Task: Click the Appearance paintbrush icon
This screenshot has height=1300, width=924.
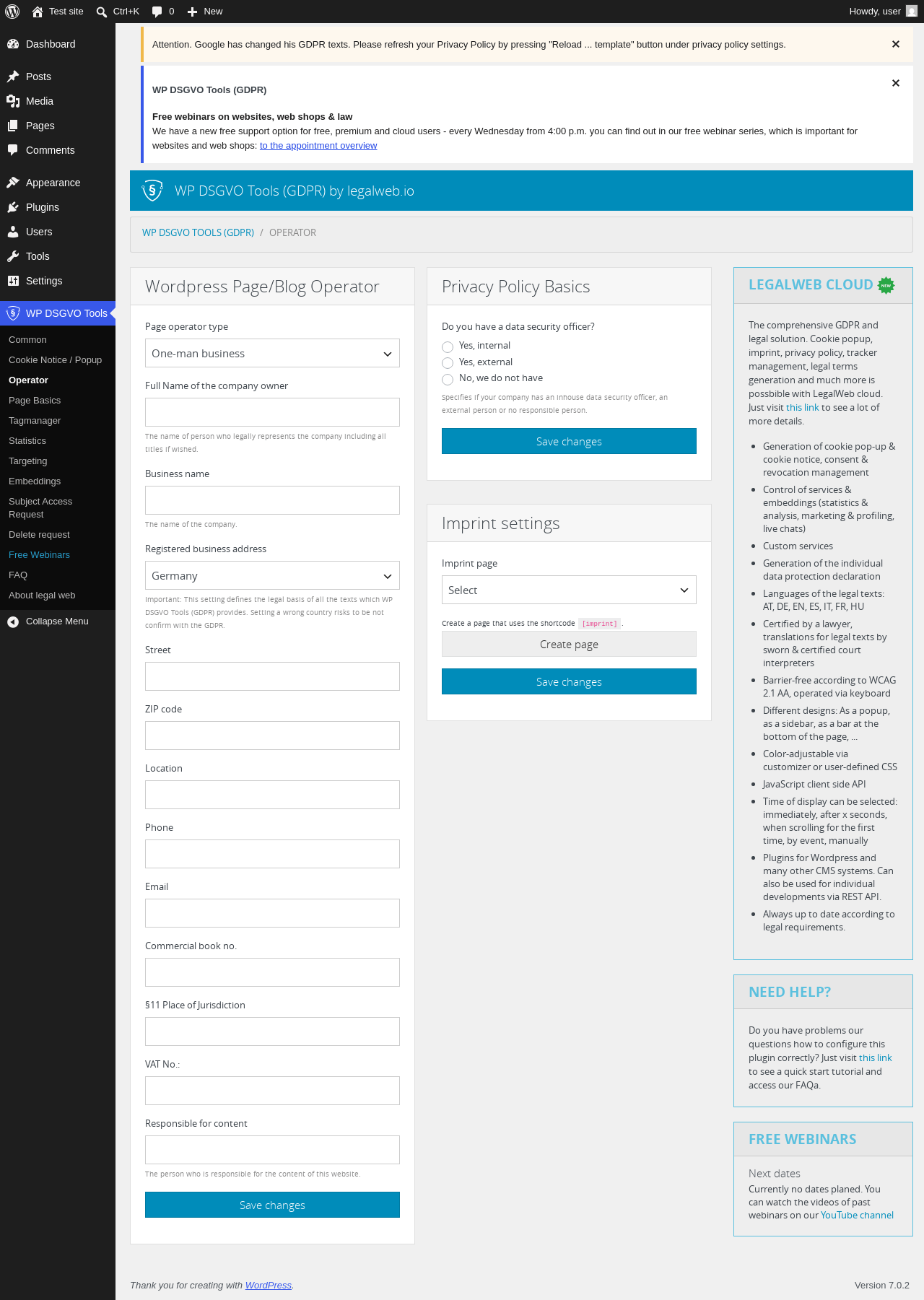Action: [x=13, y=183]
